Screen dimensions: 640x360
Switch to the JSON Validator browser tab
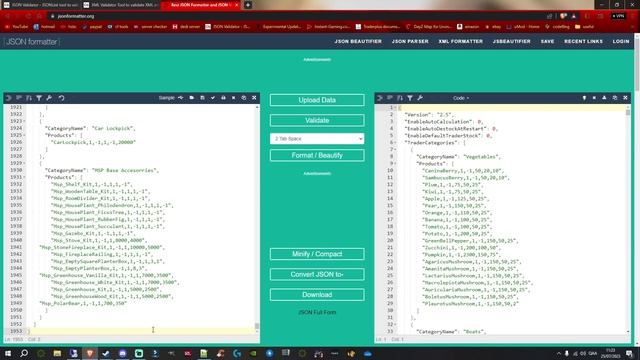coord(41,5)
